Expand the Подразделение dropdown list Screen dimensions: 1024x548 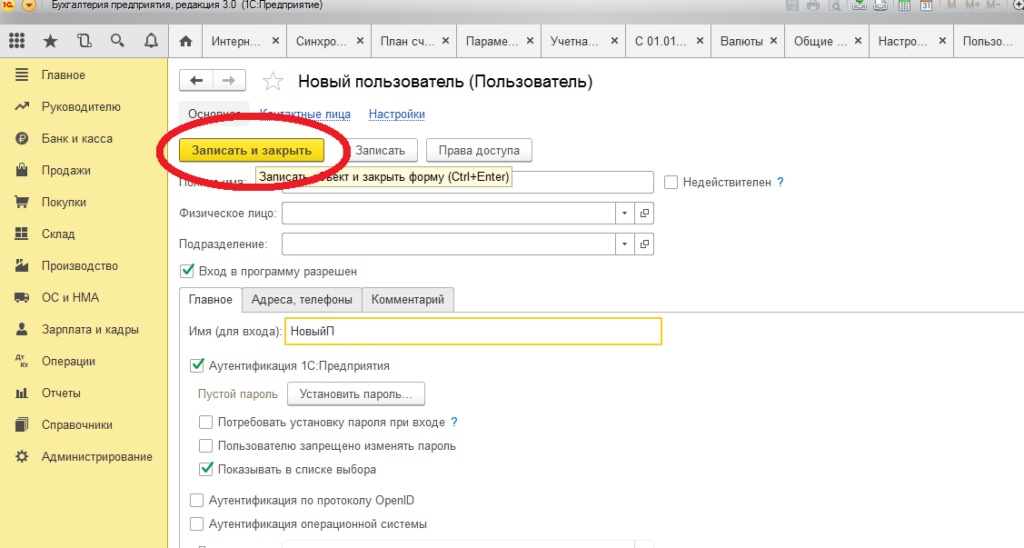point(625,244)
